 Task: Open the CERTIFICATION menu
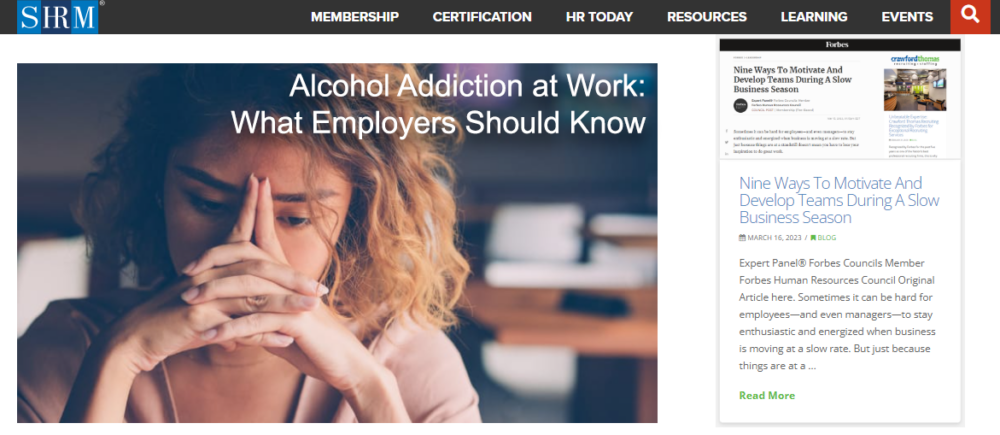(482, 17)
